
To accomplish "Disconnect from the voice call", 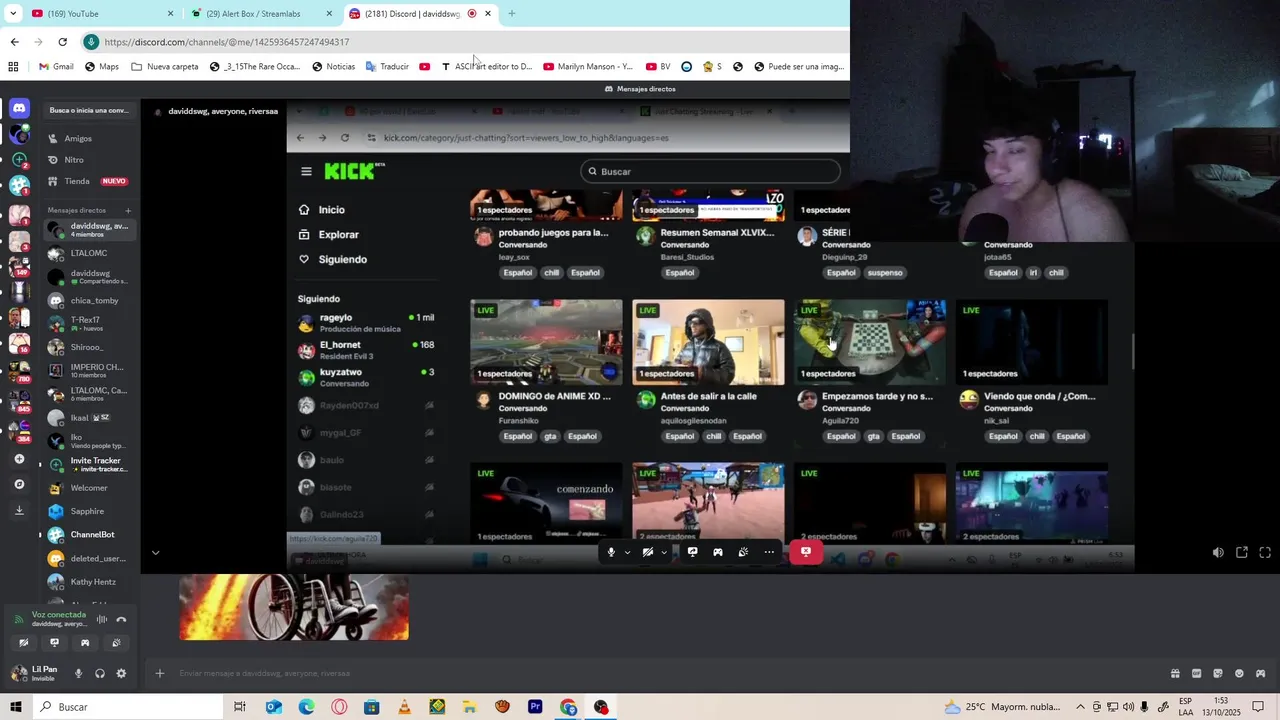I will [x=122, y=620].
